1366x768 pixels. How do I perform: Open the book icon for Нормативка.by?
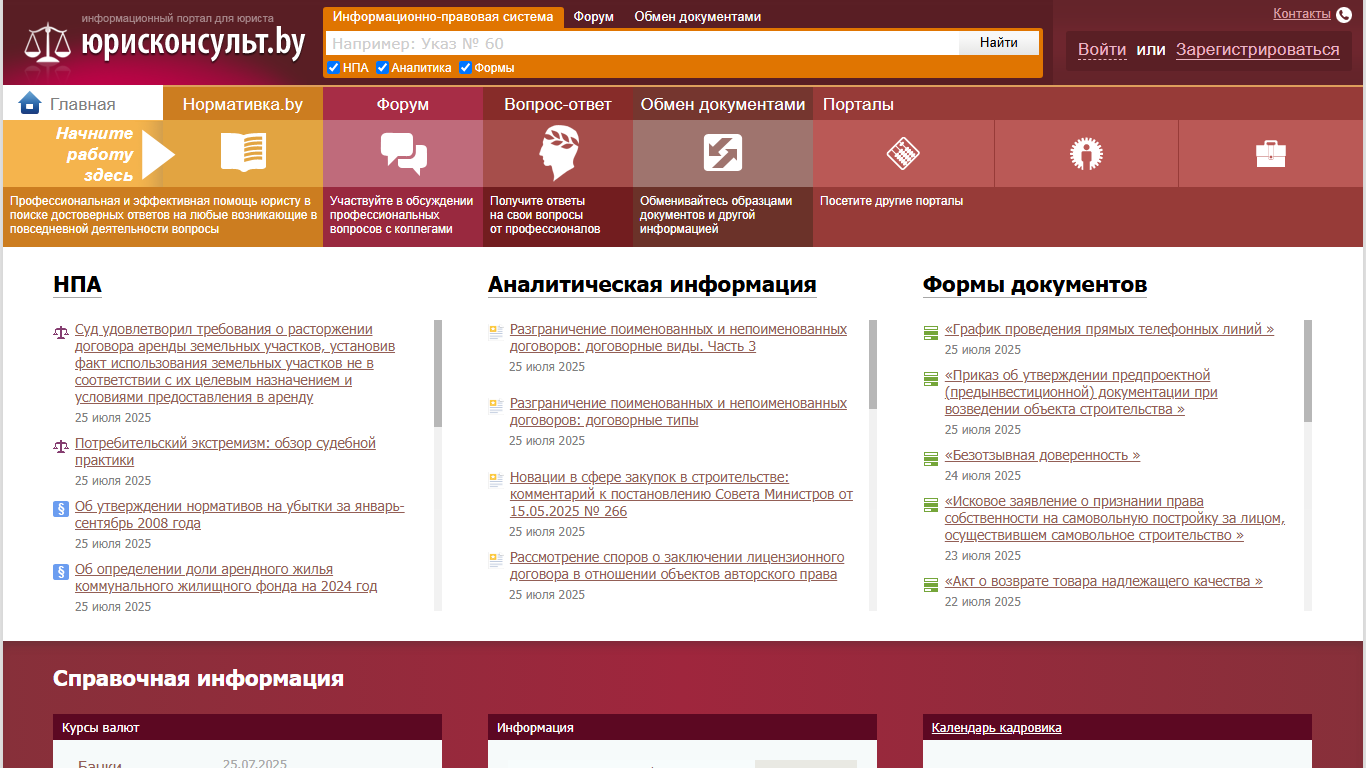(243, 153)
